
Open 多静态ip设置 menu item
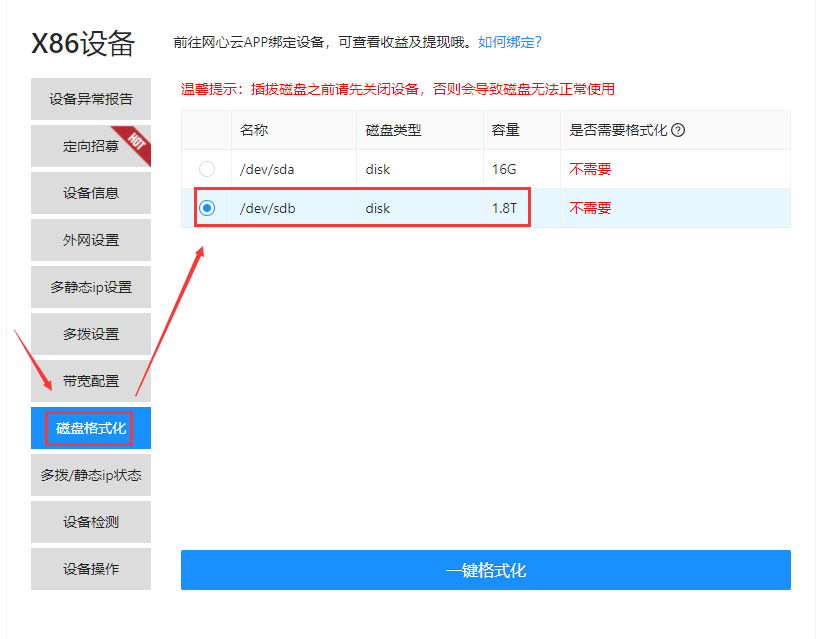point(91,287)
